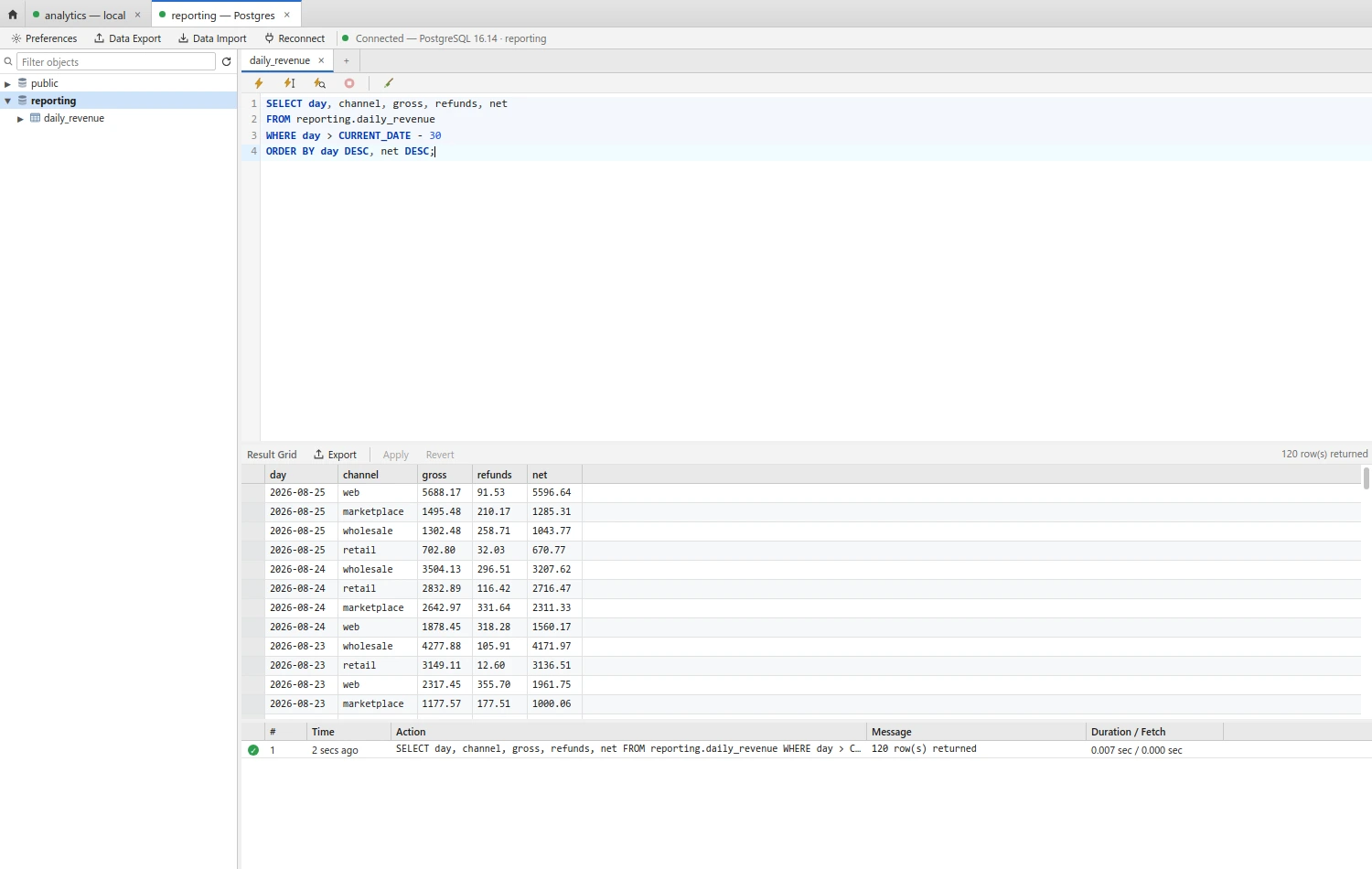Click the public schema database icon
Screen dimensions: 1372x869
(x=23, y=83)
